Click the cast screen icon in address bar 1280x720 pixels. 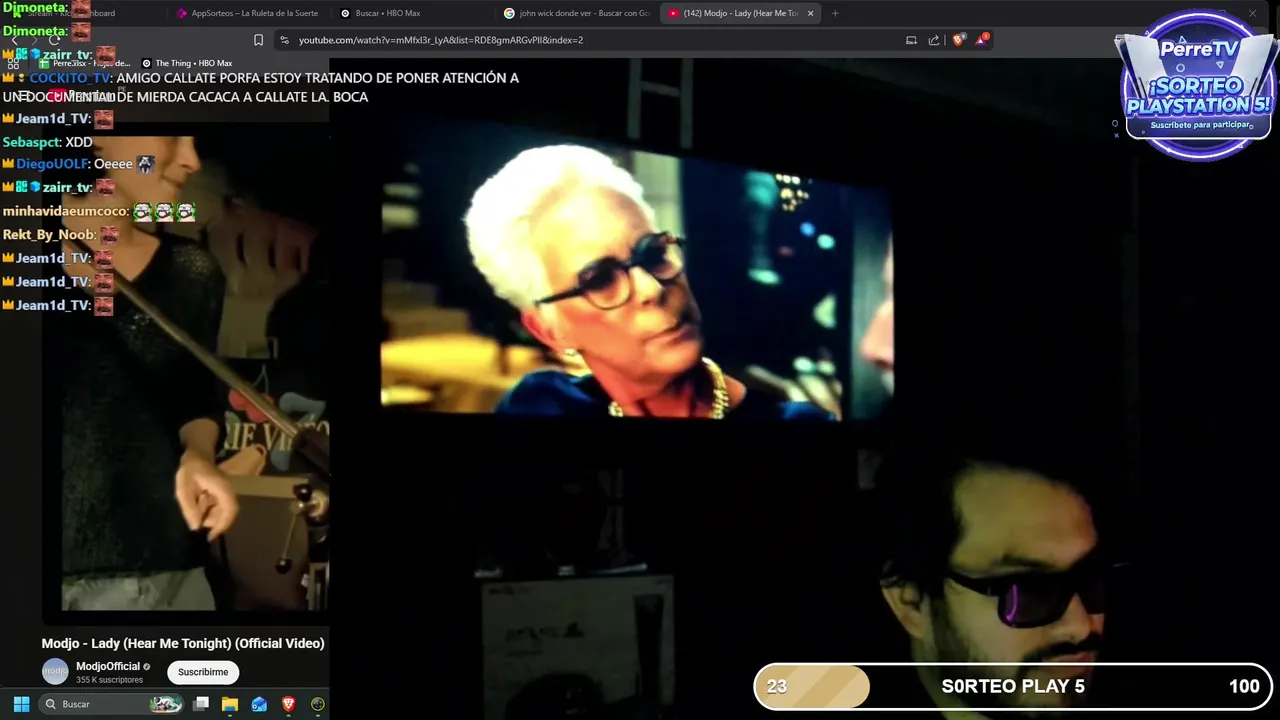(x=911, y=40)
